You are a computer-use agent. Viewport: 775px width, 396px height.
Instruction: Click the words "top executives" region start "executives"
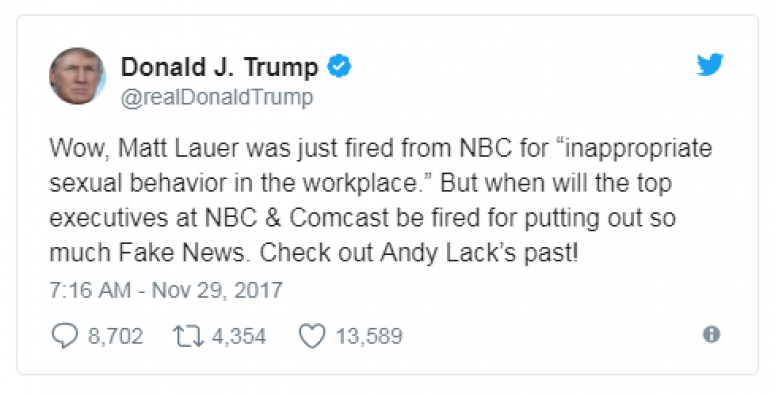coord(109,218)
